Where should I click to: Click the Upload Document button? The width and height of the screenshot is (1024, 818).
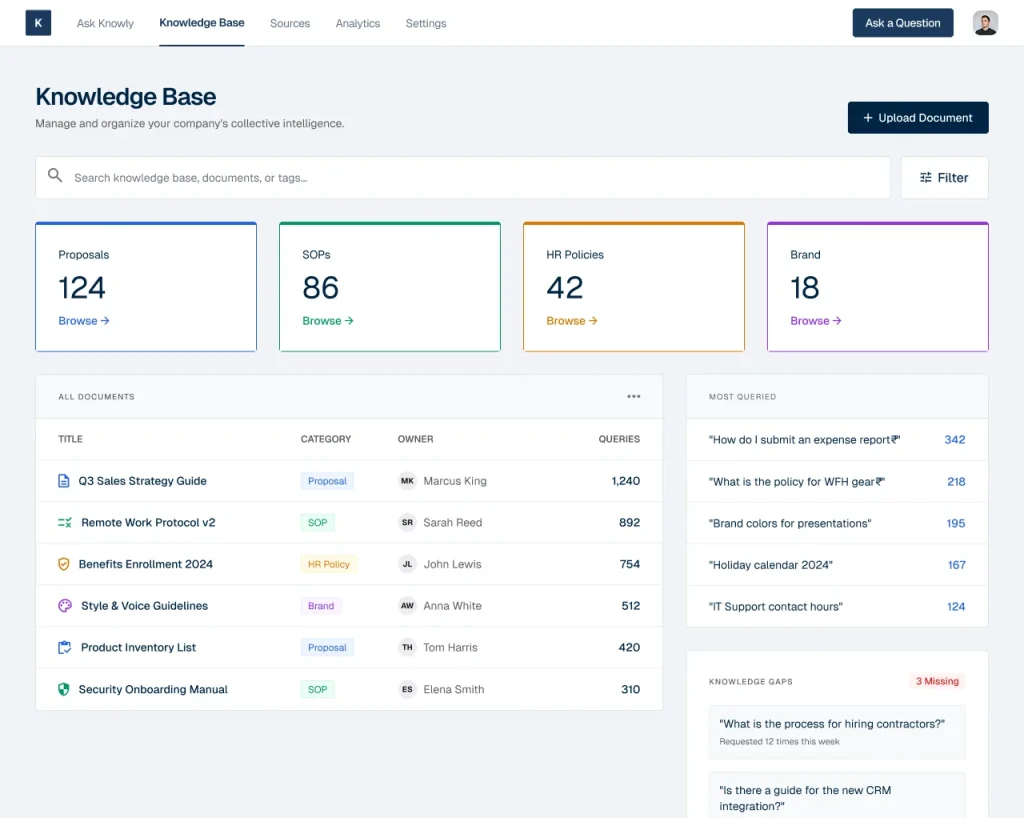tap(918, 118)
